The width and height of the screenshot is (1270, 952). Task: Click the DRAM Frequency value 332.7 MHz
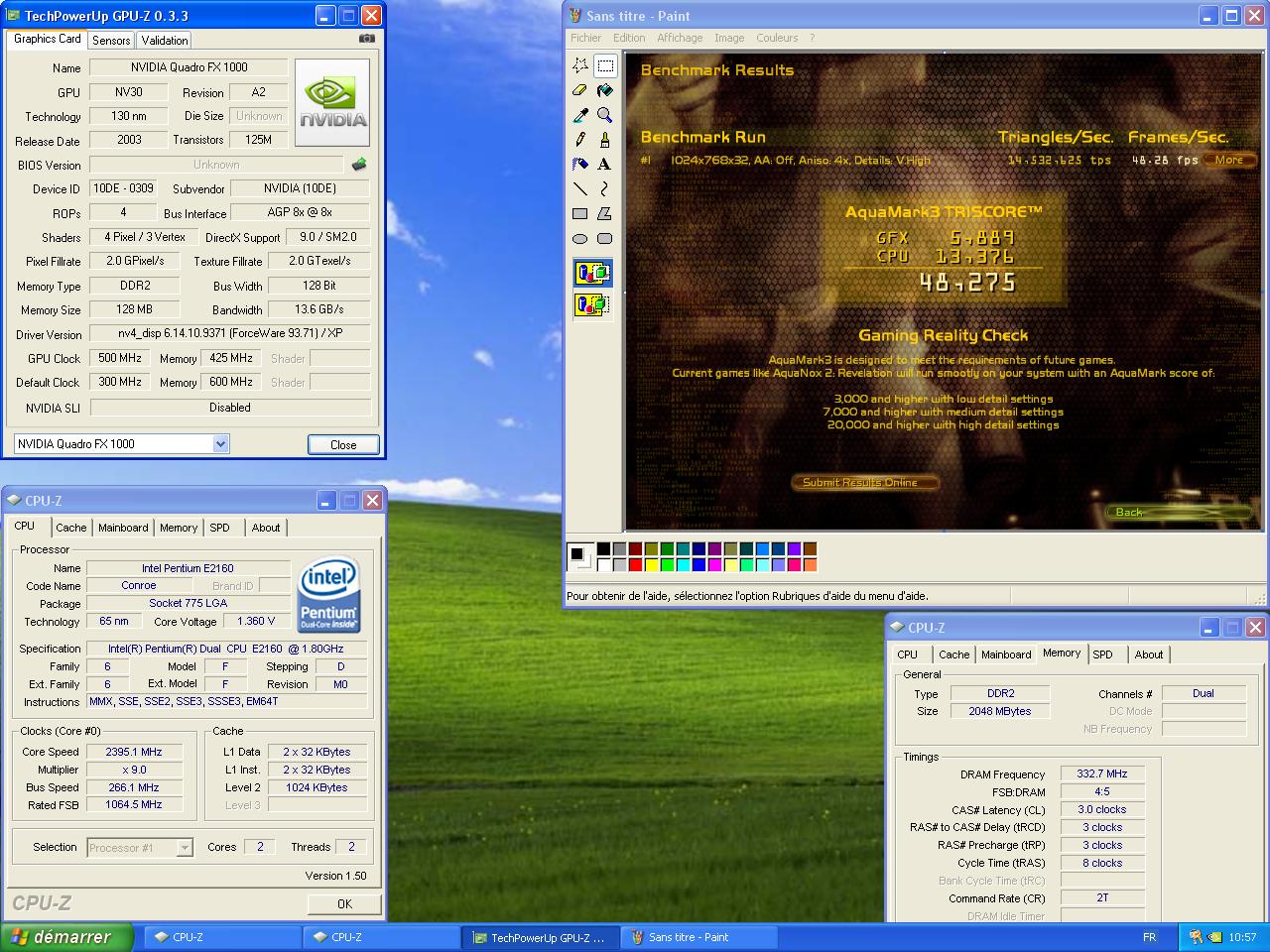click(1102, 773)
